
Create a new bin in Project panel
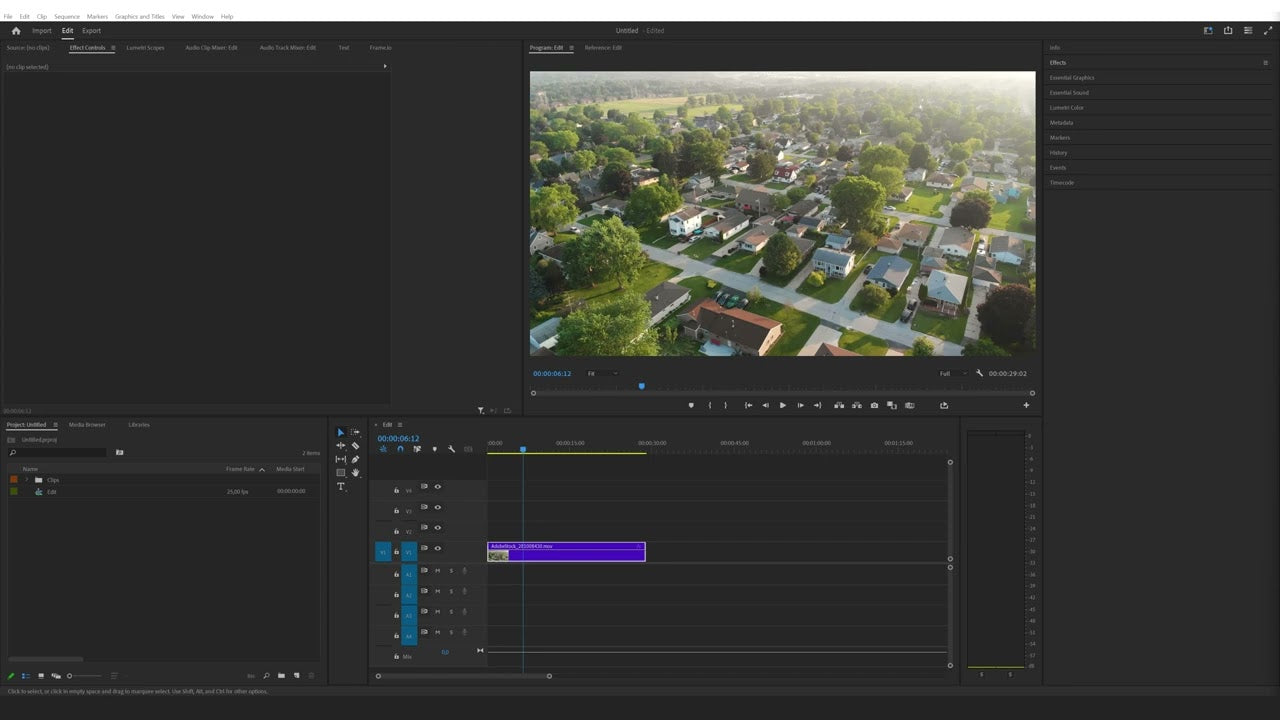pos(282,676)
